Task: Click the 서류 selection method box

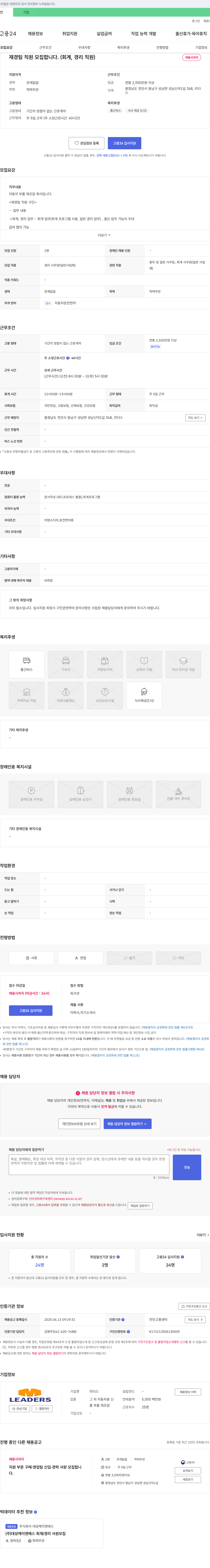Action: click(32, 958)
